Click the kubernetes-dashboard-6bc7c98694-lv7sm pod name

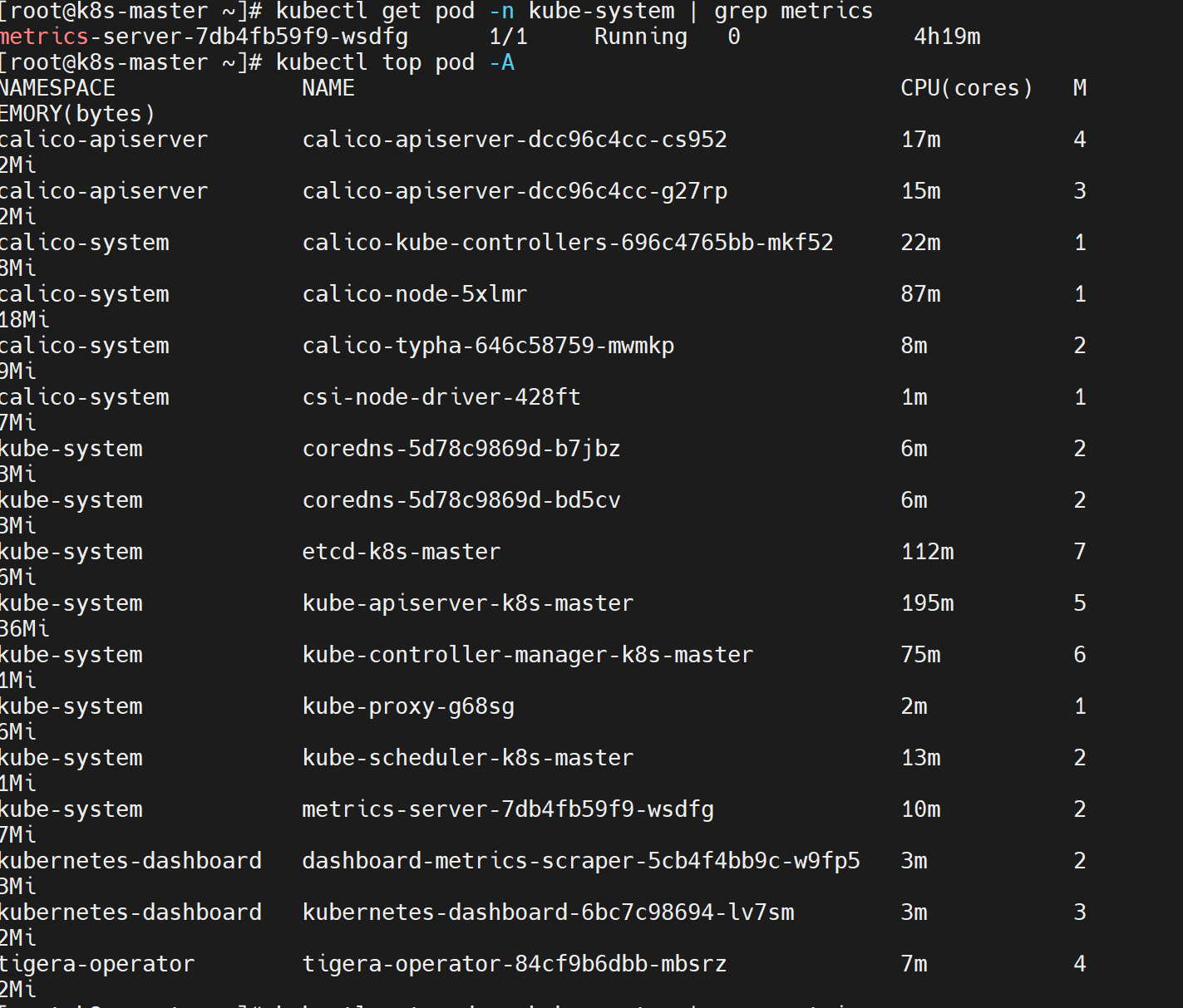(548, 912)
